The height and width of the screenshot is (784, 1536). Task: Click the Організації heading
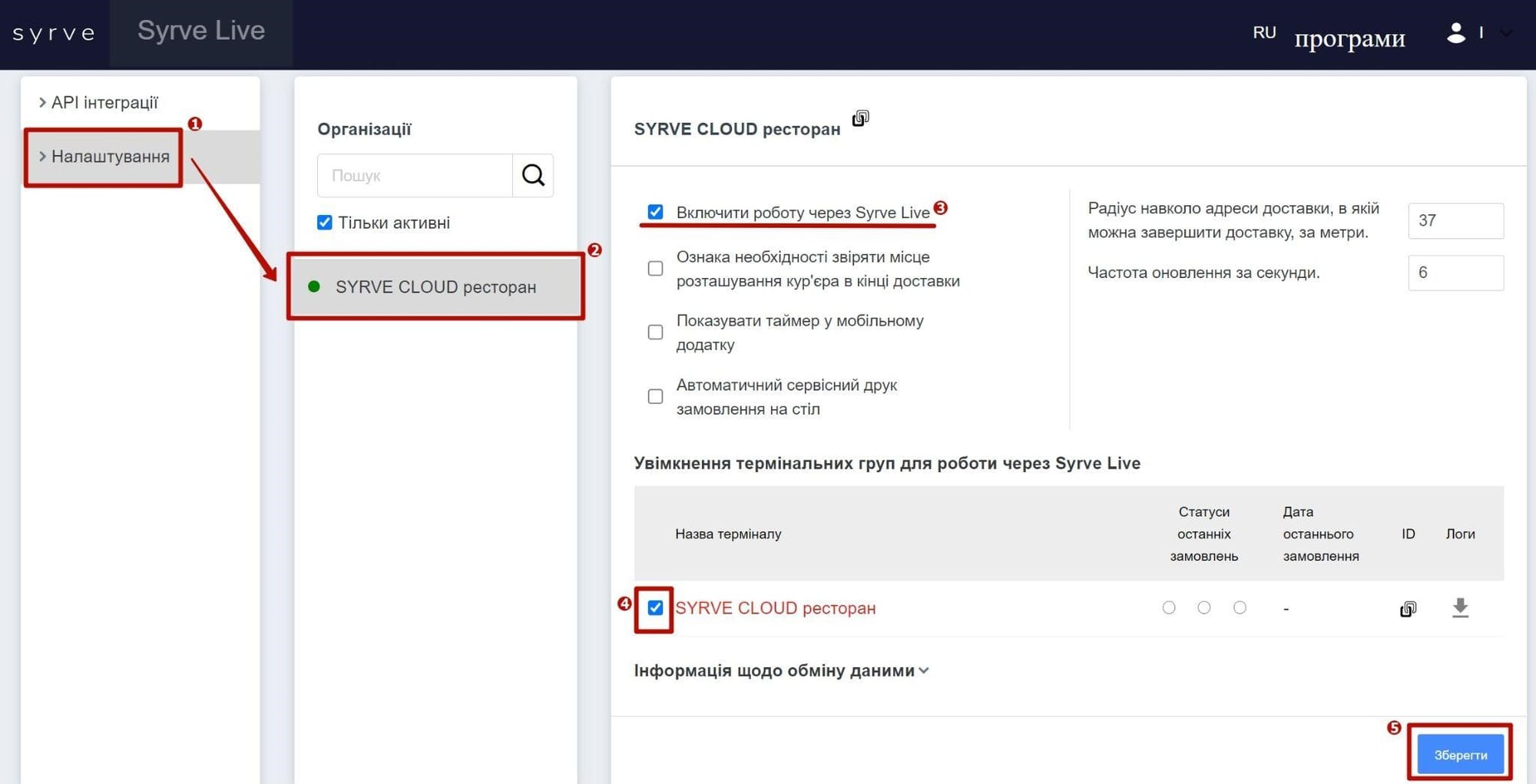364,129
